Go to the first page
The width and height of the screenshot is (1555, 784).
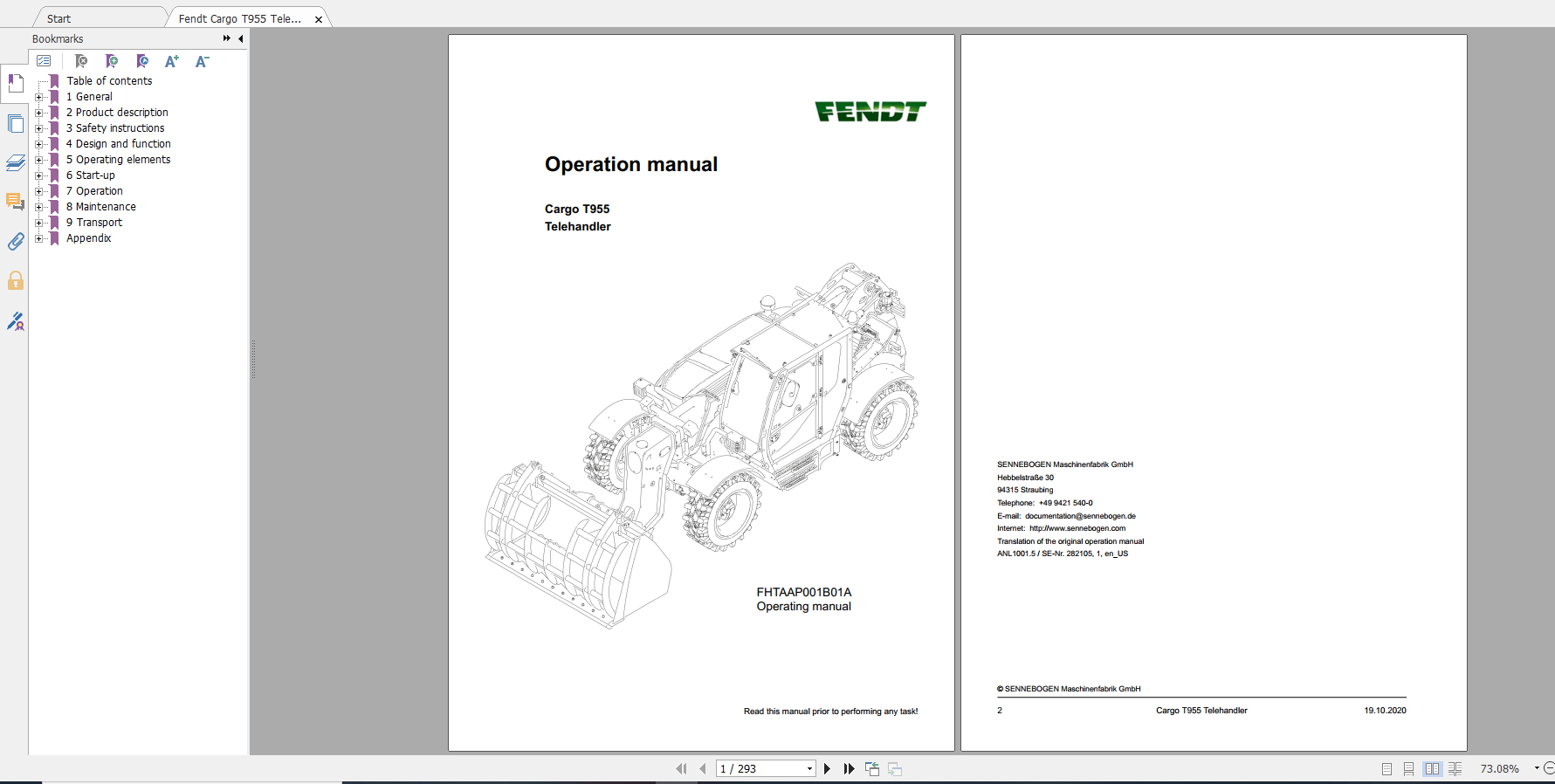[681, 769]
